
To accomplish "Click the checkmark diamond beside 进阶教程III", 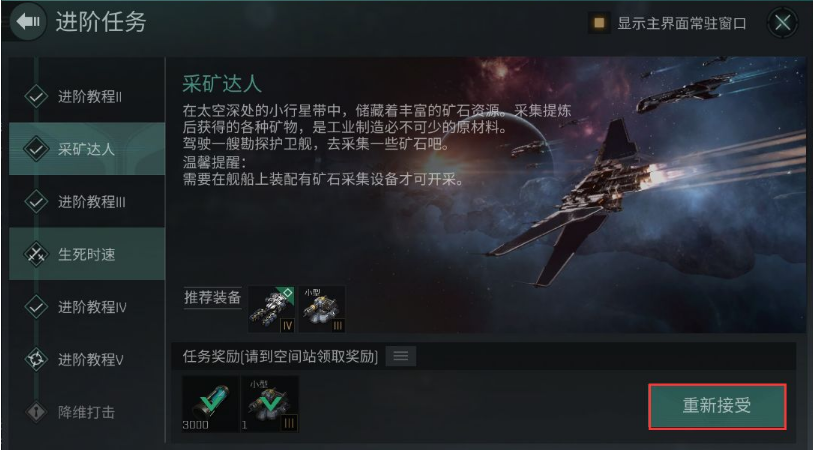I will click(x=36, y=202).
